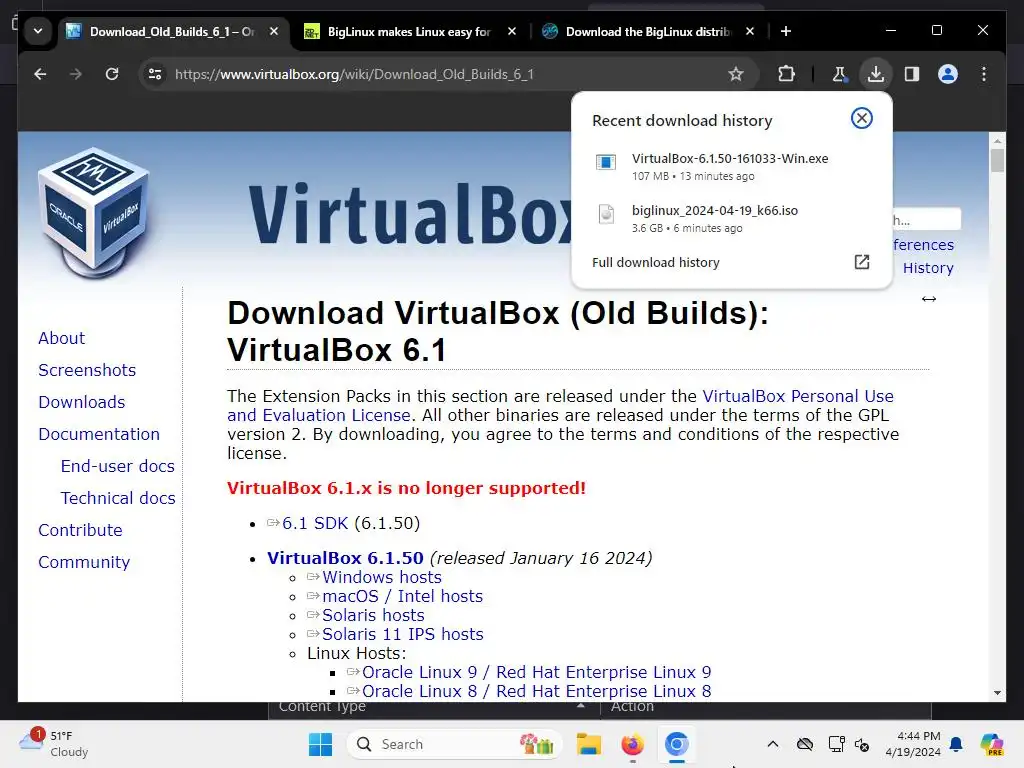This screenshot has width=1024, height=768.
Task: Open VirtualBox Personal Use license link
Action: (797, 396)
